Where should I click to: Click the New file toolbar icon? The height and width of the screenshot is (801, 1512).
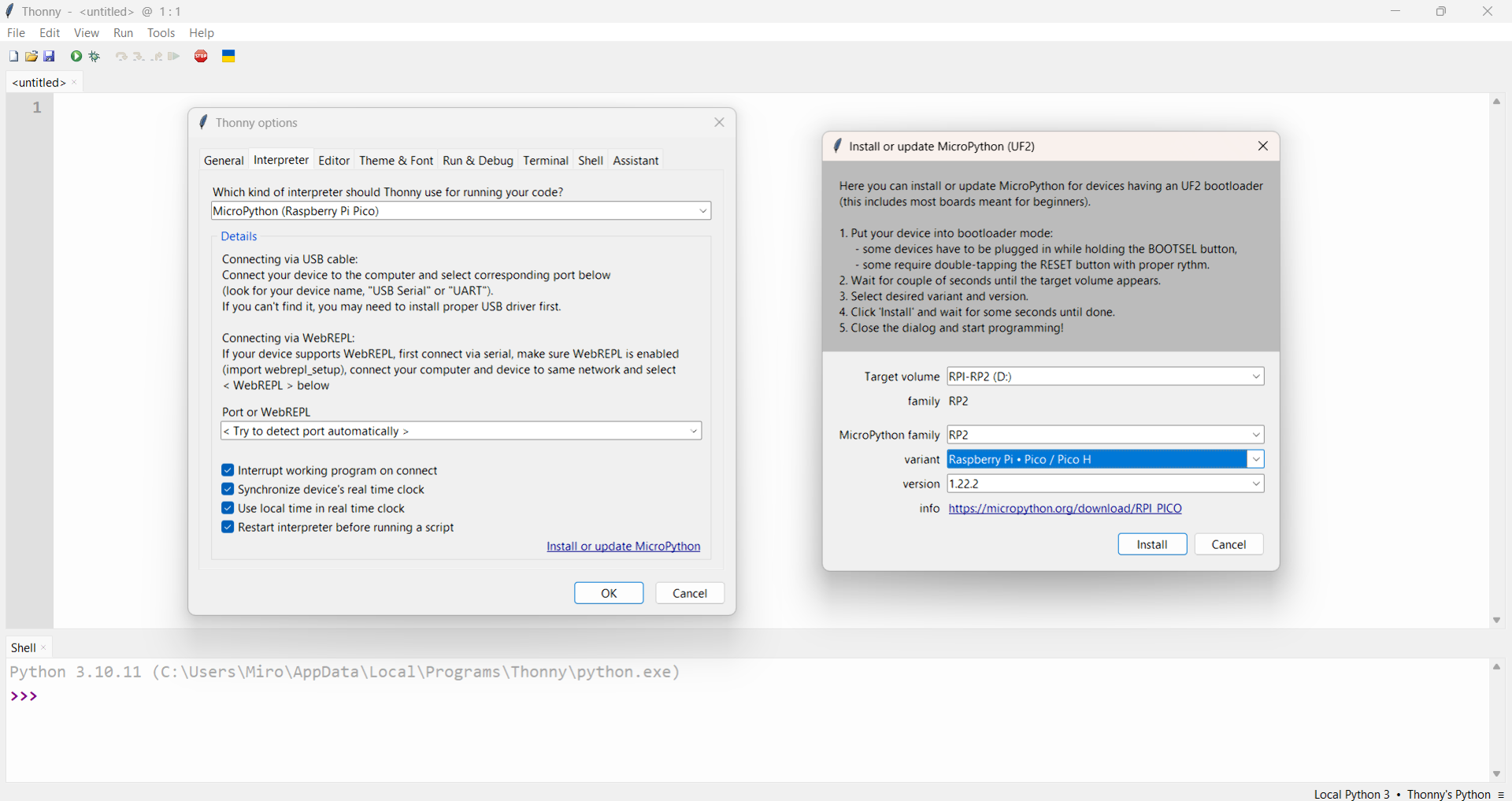13,57
